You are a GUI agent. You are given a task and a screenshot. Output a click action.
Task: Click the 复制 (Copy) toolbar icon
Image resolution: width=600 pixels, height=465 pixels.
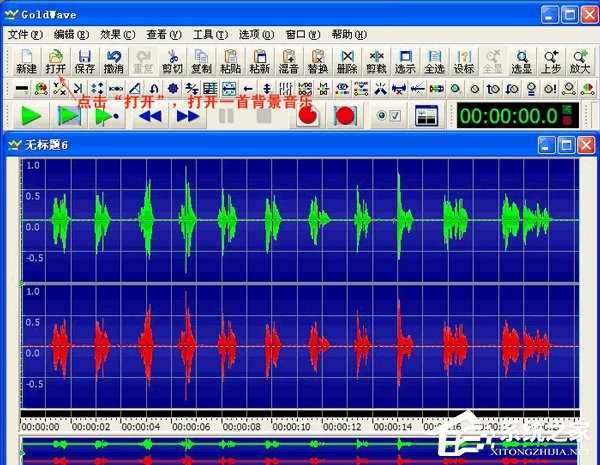point(201,61)
